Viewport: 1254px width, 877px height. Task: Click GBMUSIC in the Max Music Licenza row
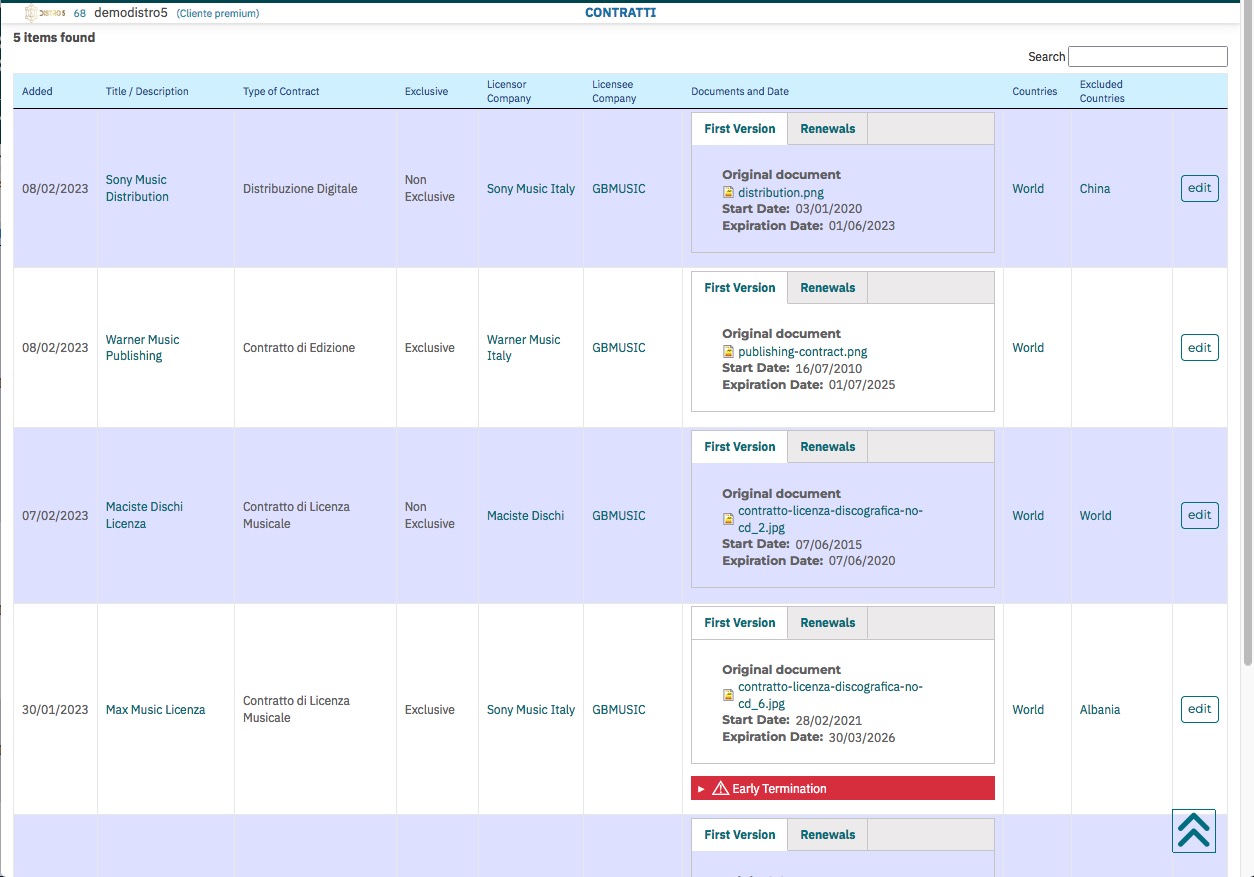(x=619, y=710)
